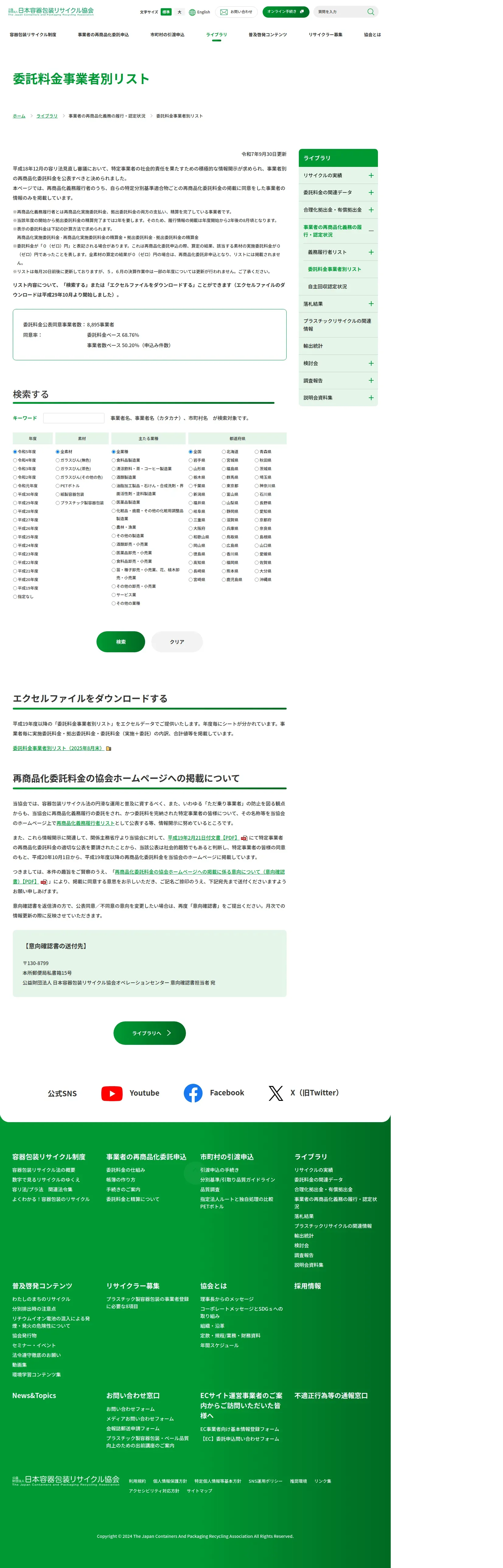Click the オンライン手続き button
The image size is (503, 1568).
tap(286, 12)
